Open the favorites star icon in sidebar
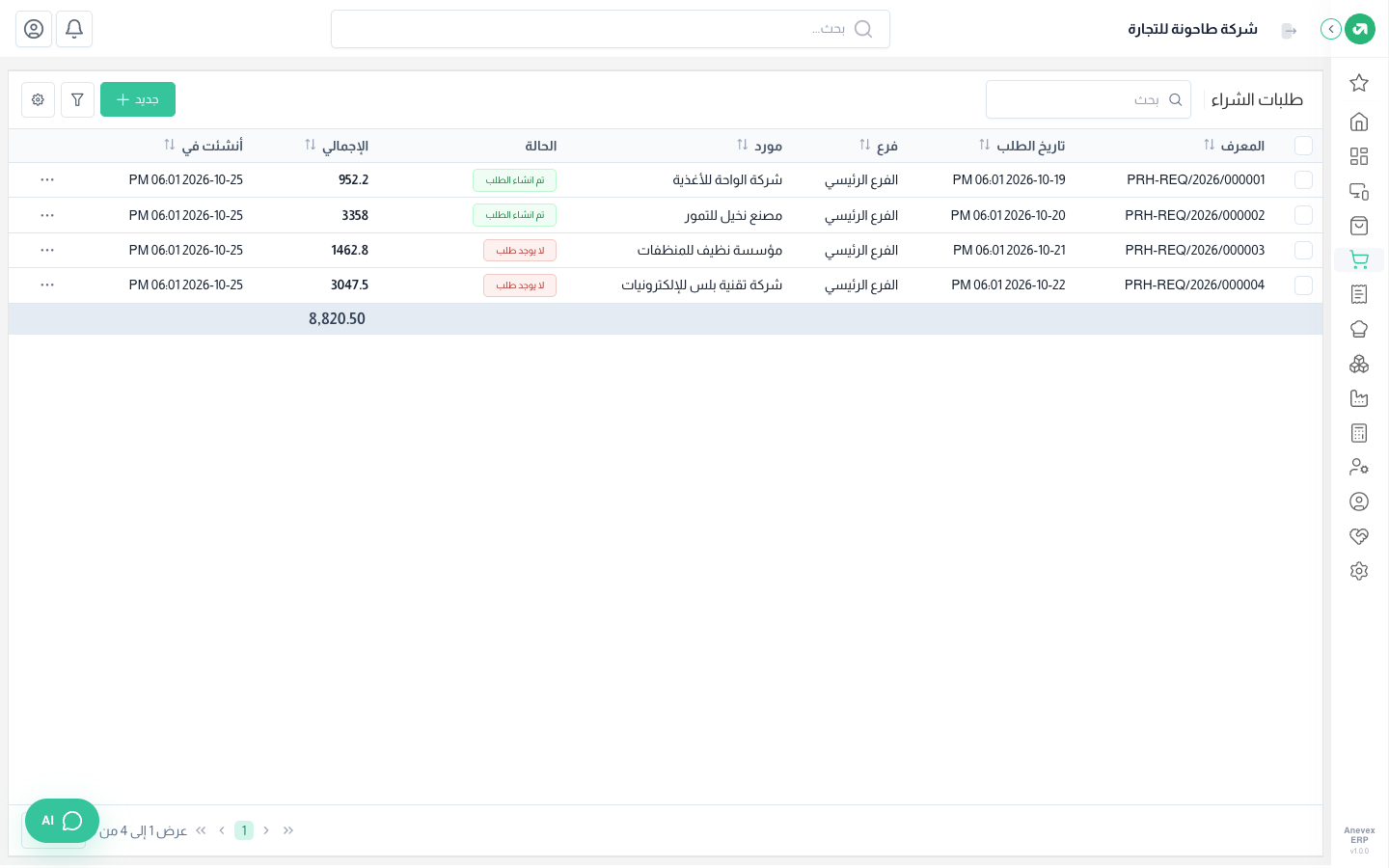Viewport: 1389px width, 868px height. pyautogui.click(x=1359, y=83)
